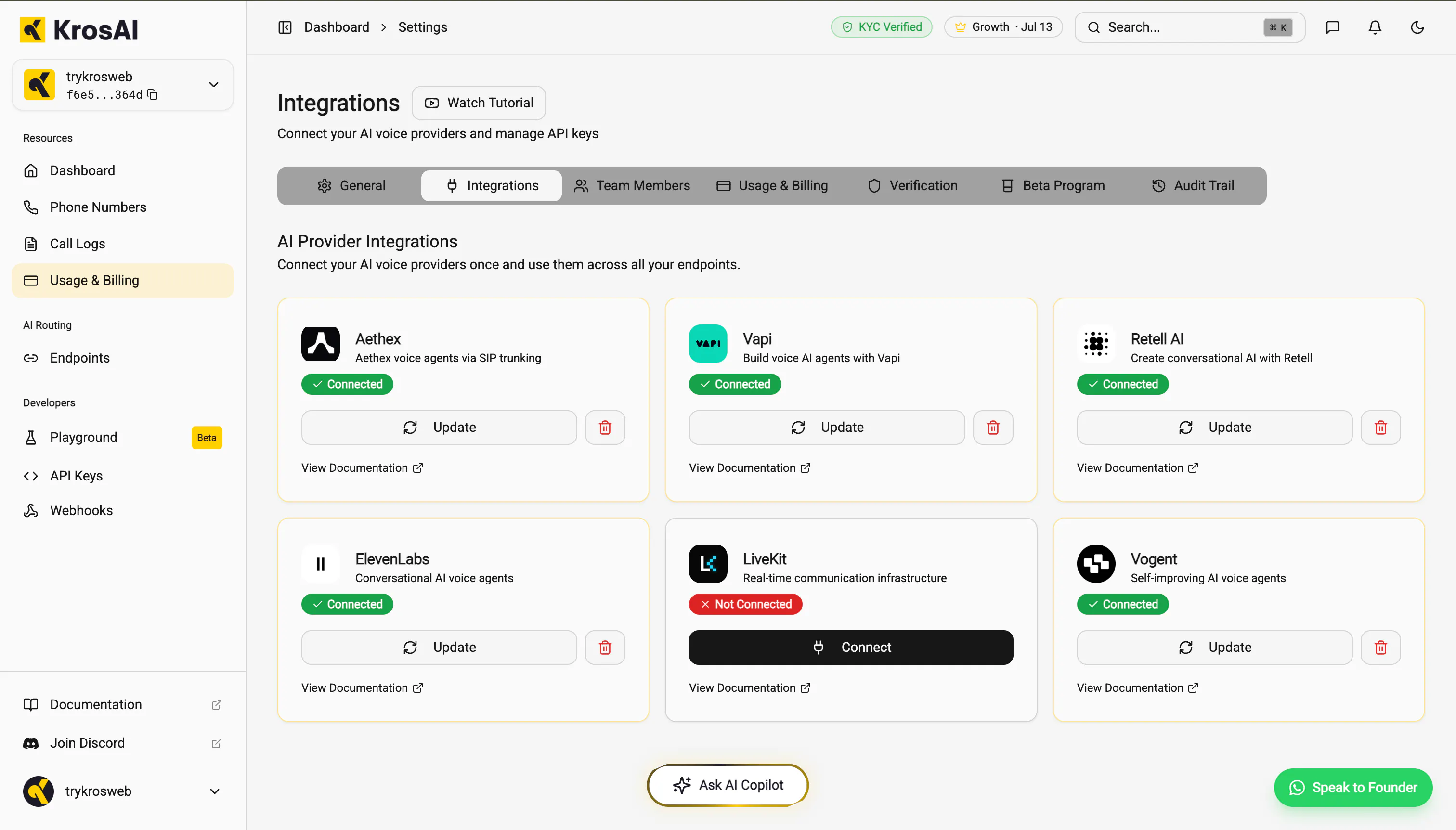The image size is (1456, 830).
Task: Click the Retell AI provider logo
Action: click(x=1096, y=344)
